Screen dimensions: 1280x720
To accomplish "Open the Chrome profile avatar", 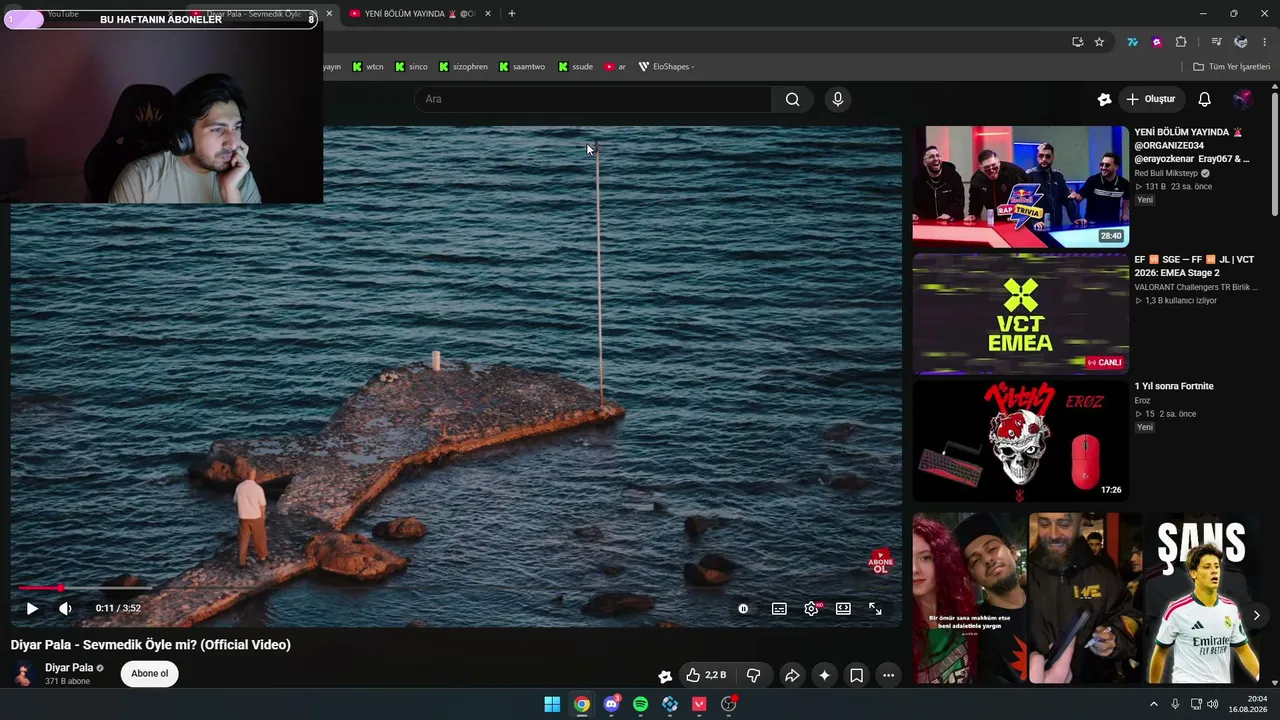I will pyautogui.click(x=1241, y=42).
